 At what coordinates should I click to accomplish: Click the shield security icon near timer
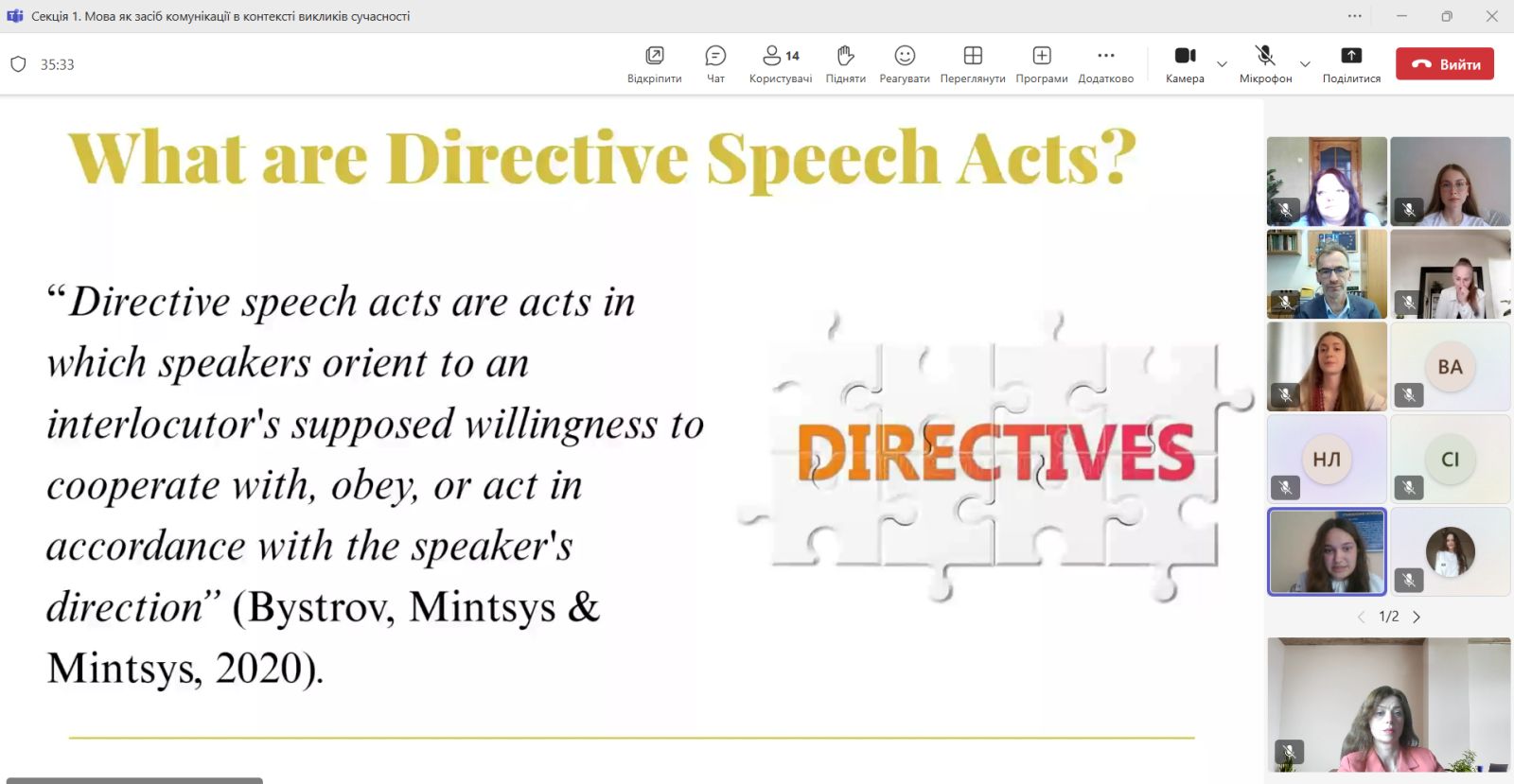pyautogui.click(x=18, y=64)
